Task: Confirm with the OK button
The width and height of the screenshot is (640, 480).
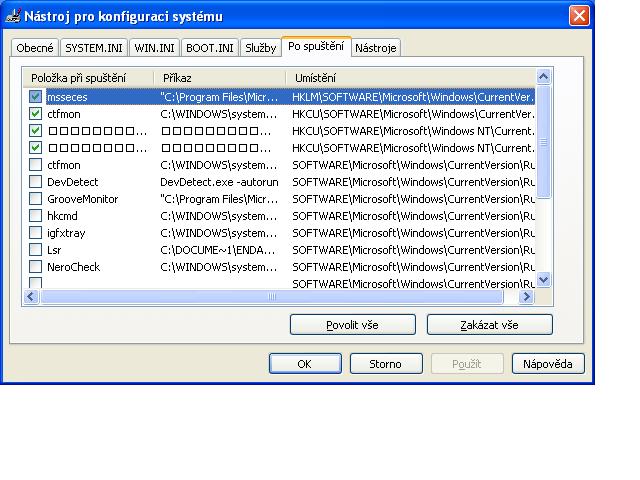Action: 305,364
